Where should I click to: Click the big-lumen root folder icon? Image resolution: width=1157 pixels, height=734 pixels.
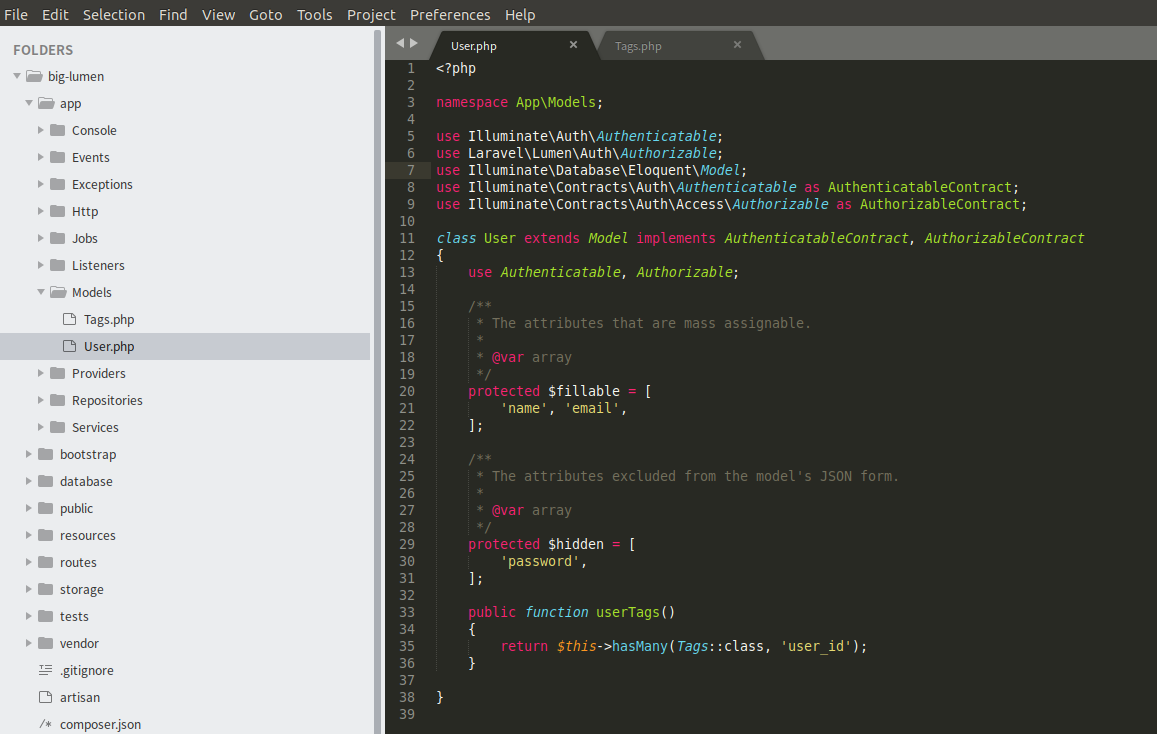(34, 76)
